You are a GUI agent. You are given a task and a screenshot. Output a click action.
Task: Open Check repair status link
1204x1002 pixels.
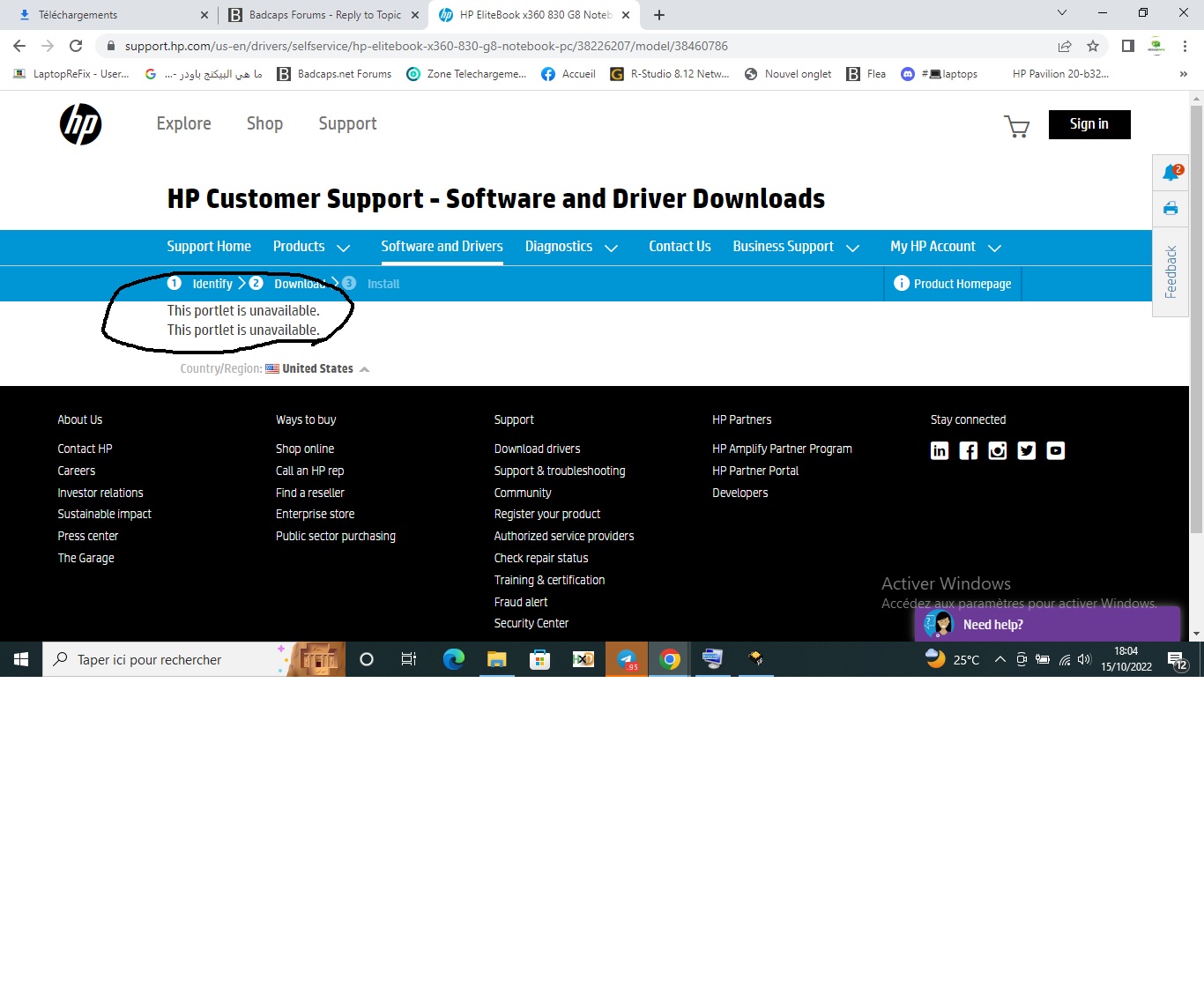click(x=541, y=559)
